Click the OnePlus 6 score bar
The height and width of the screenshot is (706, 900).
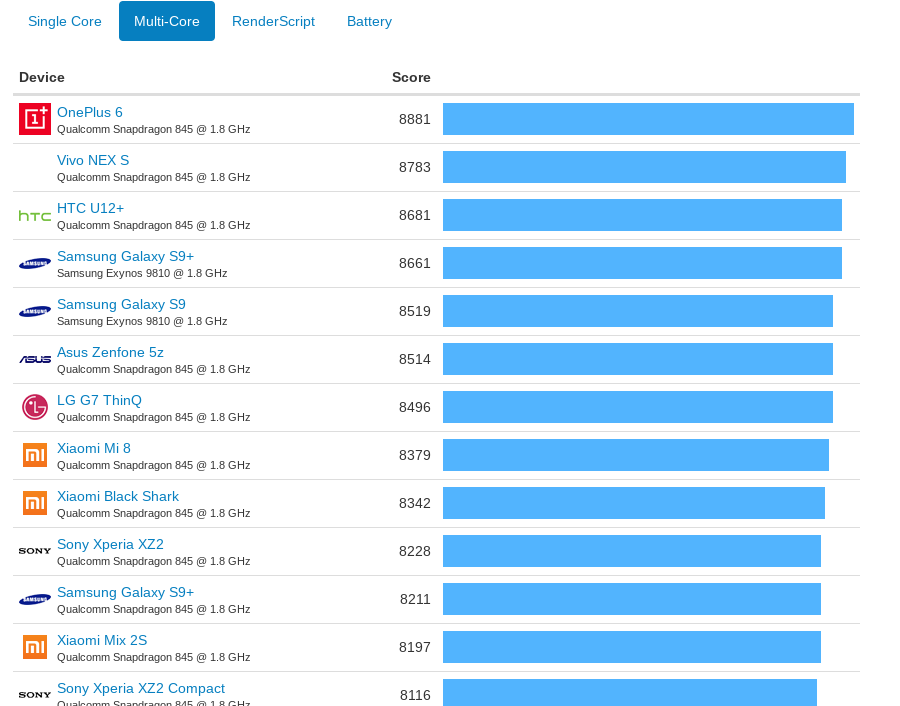coord(649,119)
